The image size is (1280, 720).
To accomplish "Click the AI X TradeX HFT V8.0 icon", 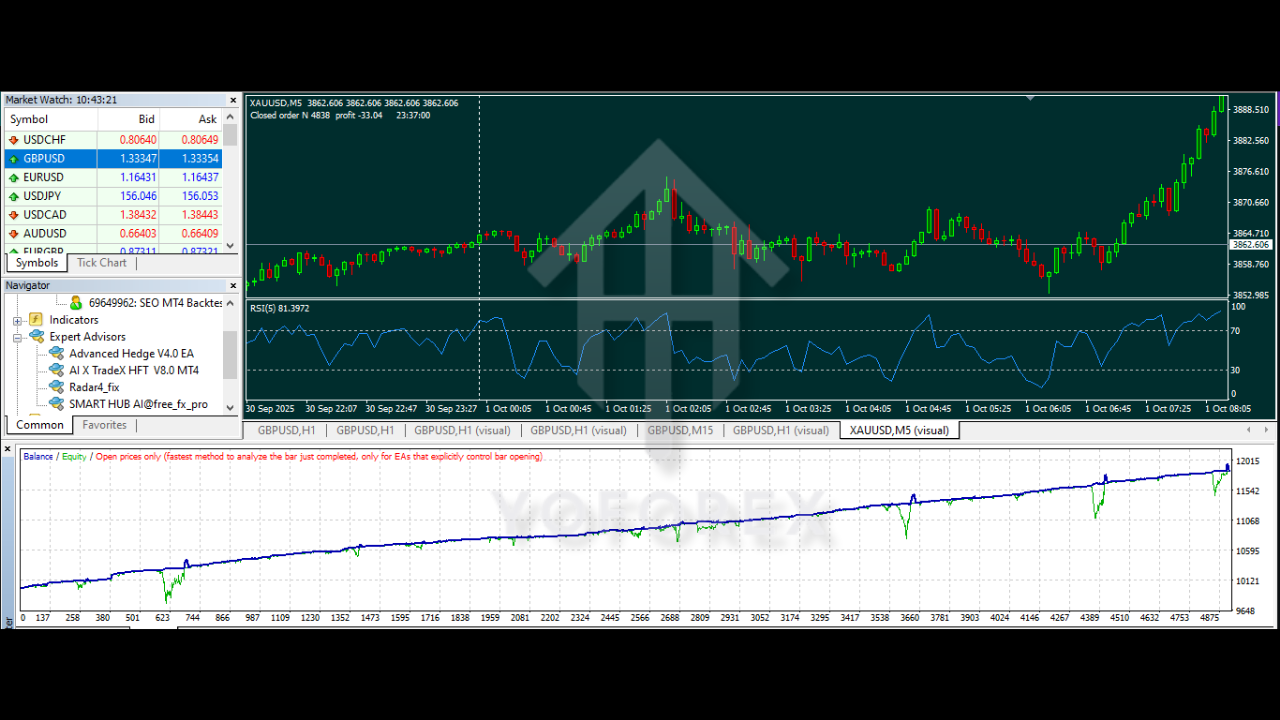I will click(57, 370).
